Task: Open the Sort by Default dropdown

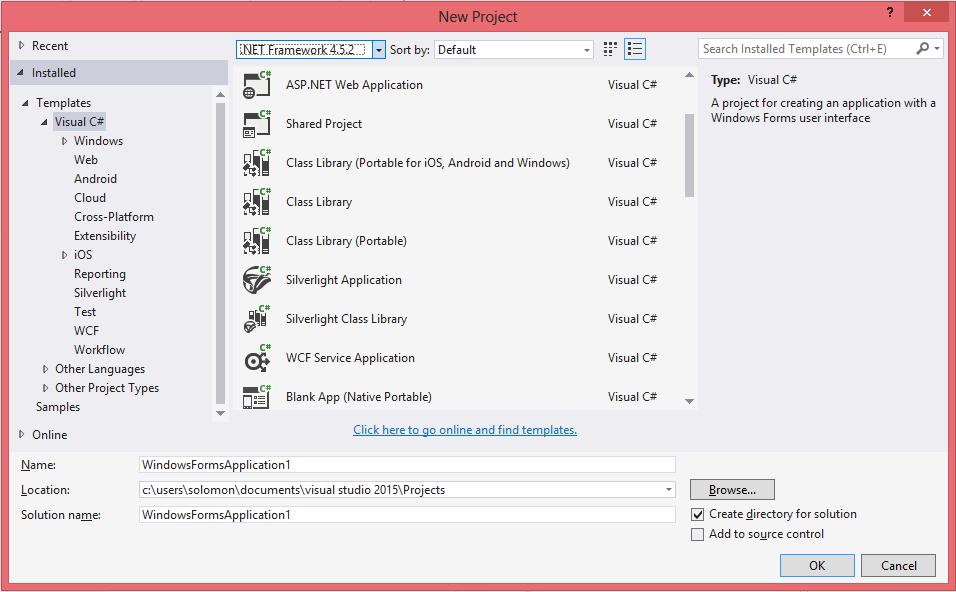Action: [x=587, y=50]
